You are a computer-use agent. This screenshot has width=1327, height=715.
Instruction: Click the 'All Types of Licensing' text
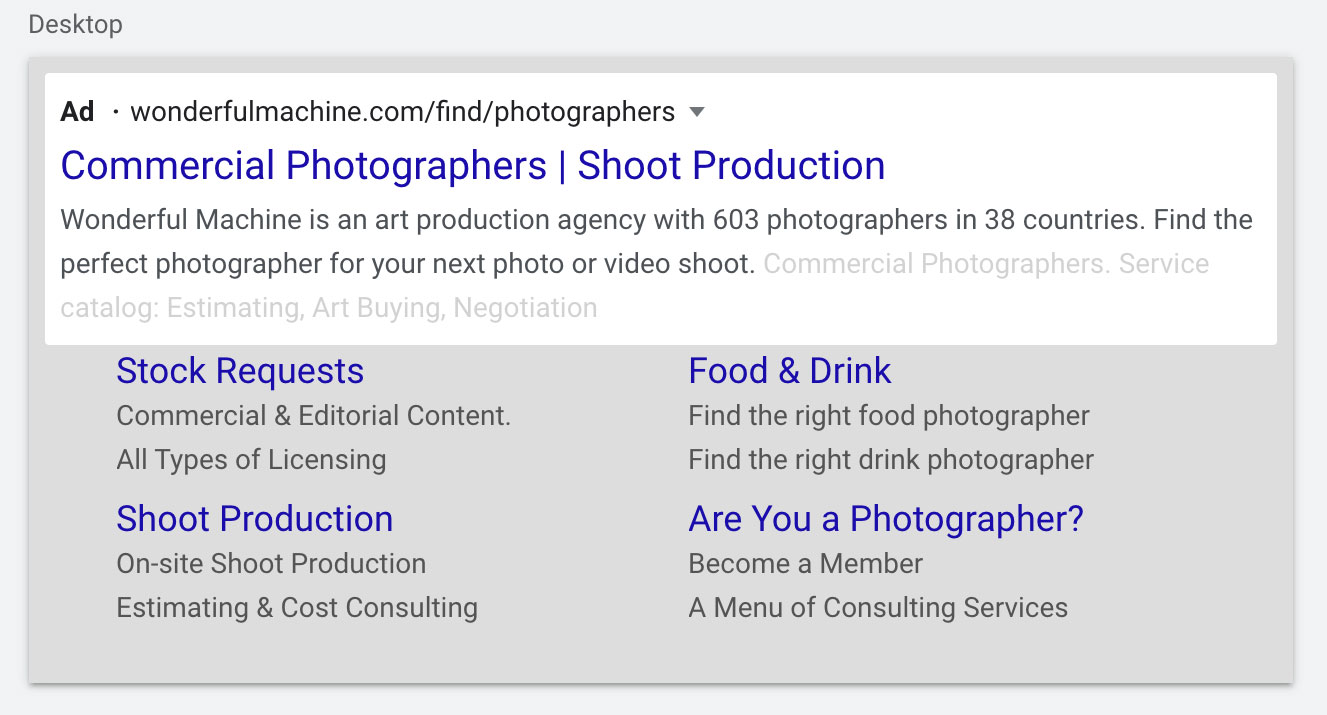click(251, 460)
